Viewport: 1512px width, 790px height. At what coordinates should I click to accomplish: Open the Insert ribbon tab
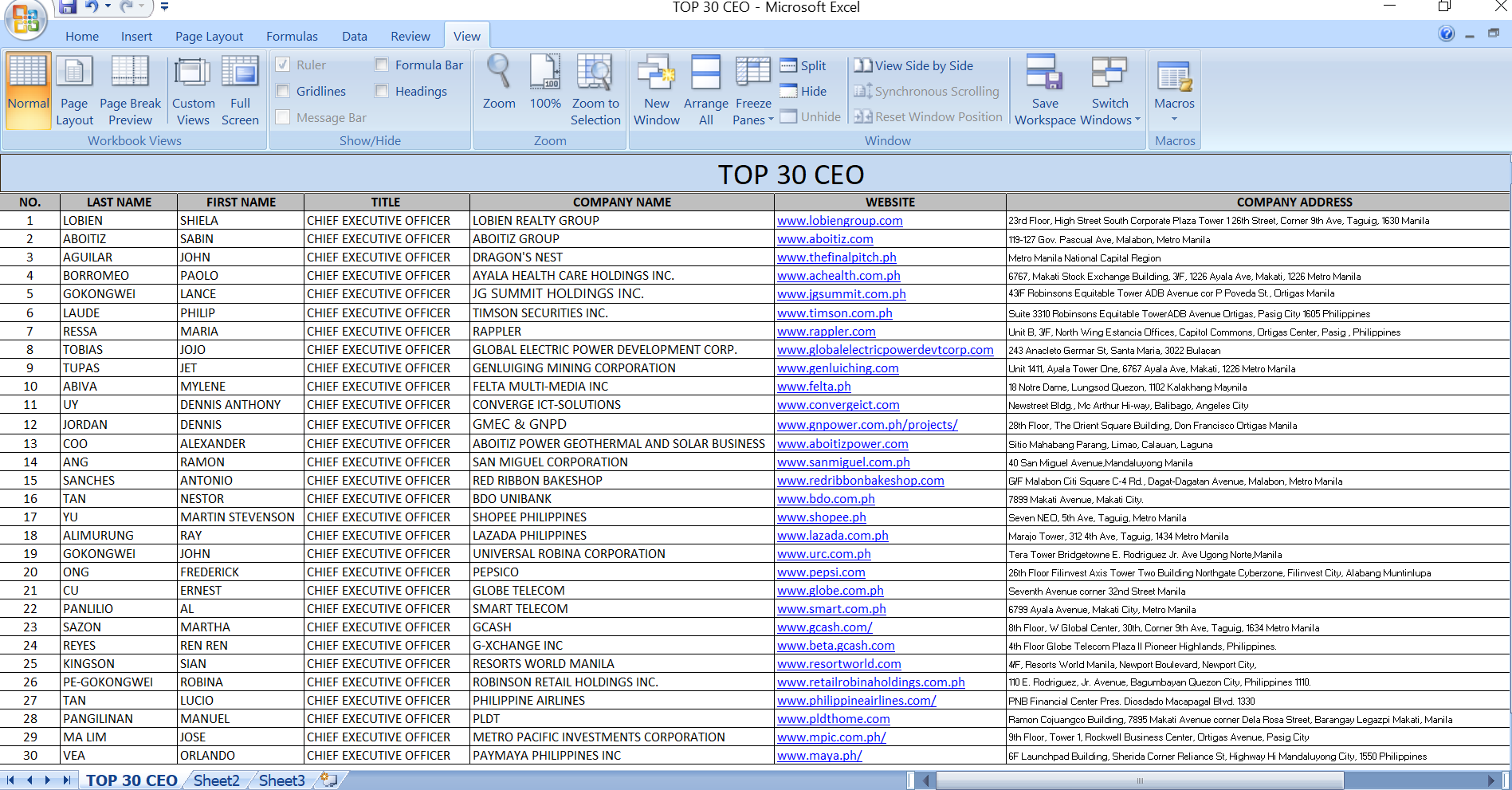tap(136, 36)
